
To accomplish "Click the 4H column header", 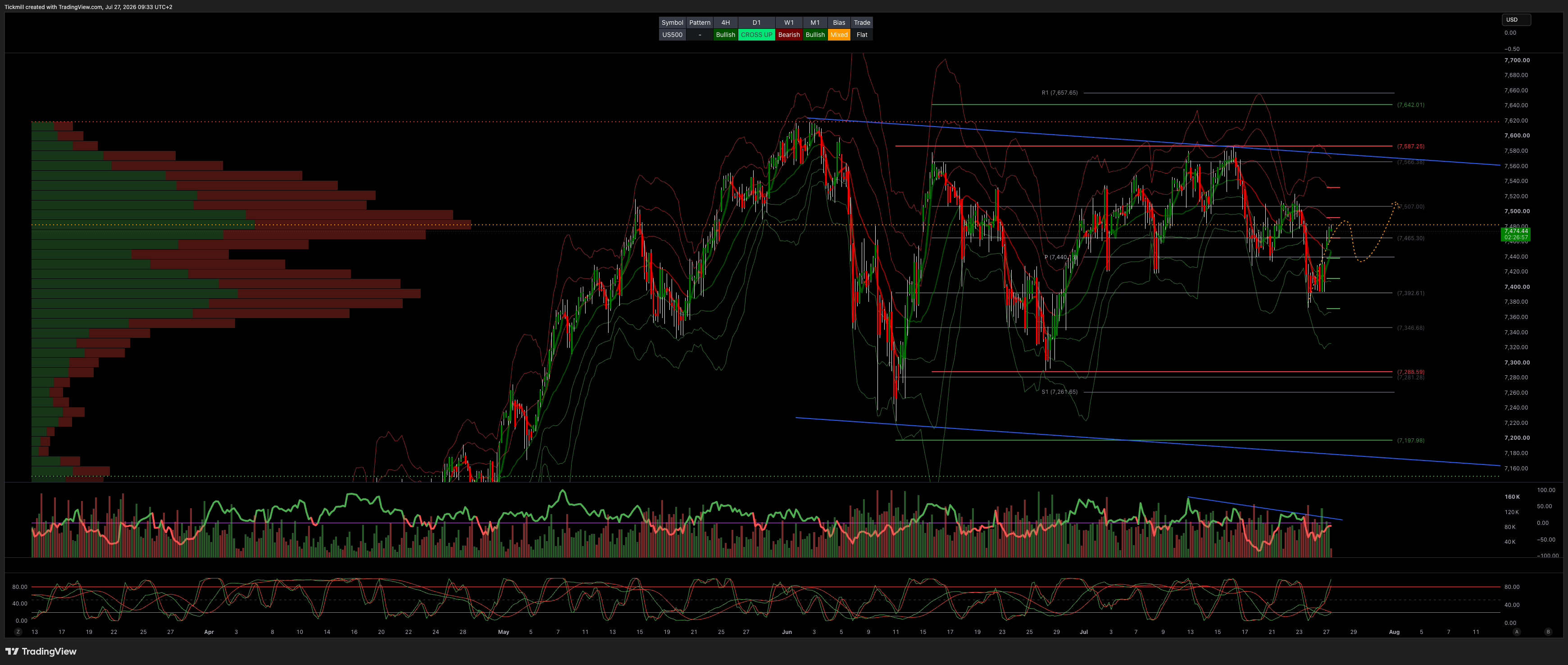I will [725, 23].
